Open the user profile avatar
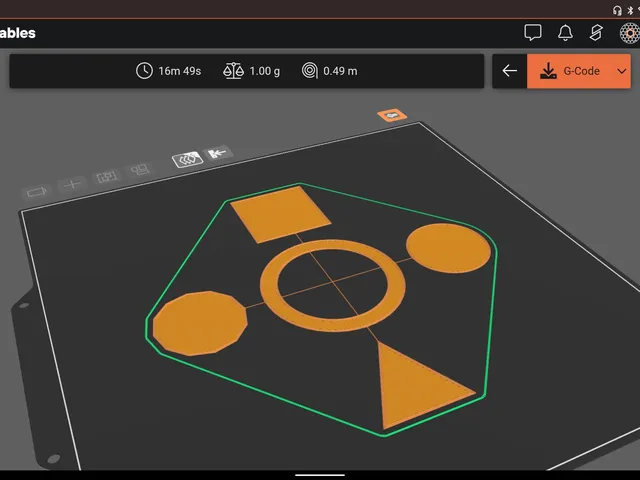 (x=629, y=33)
